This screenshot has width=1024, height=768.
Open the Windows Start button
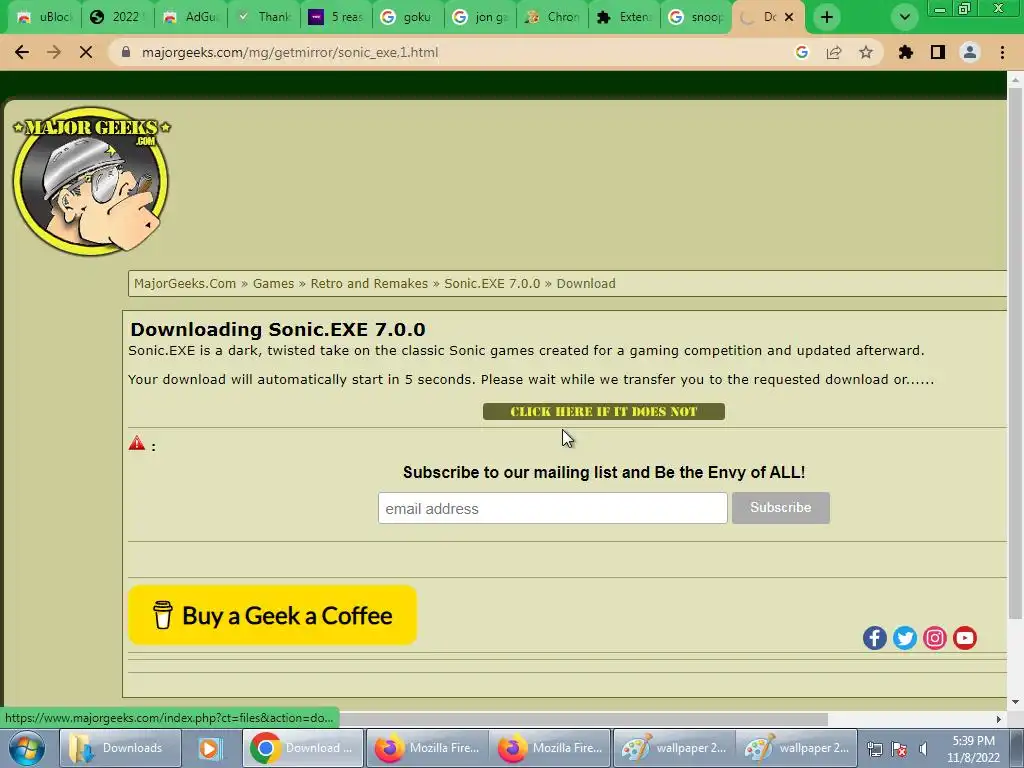[x=27, y=748]
